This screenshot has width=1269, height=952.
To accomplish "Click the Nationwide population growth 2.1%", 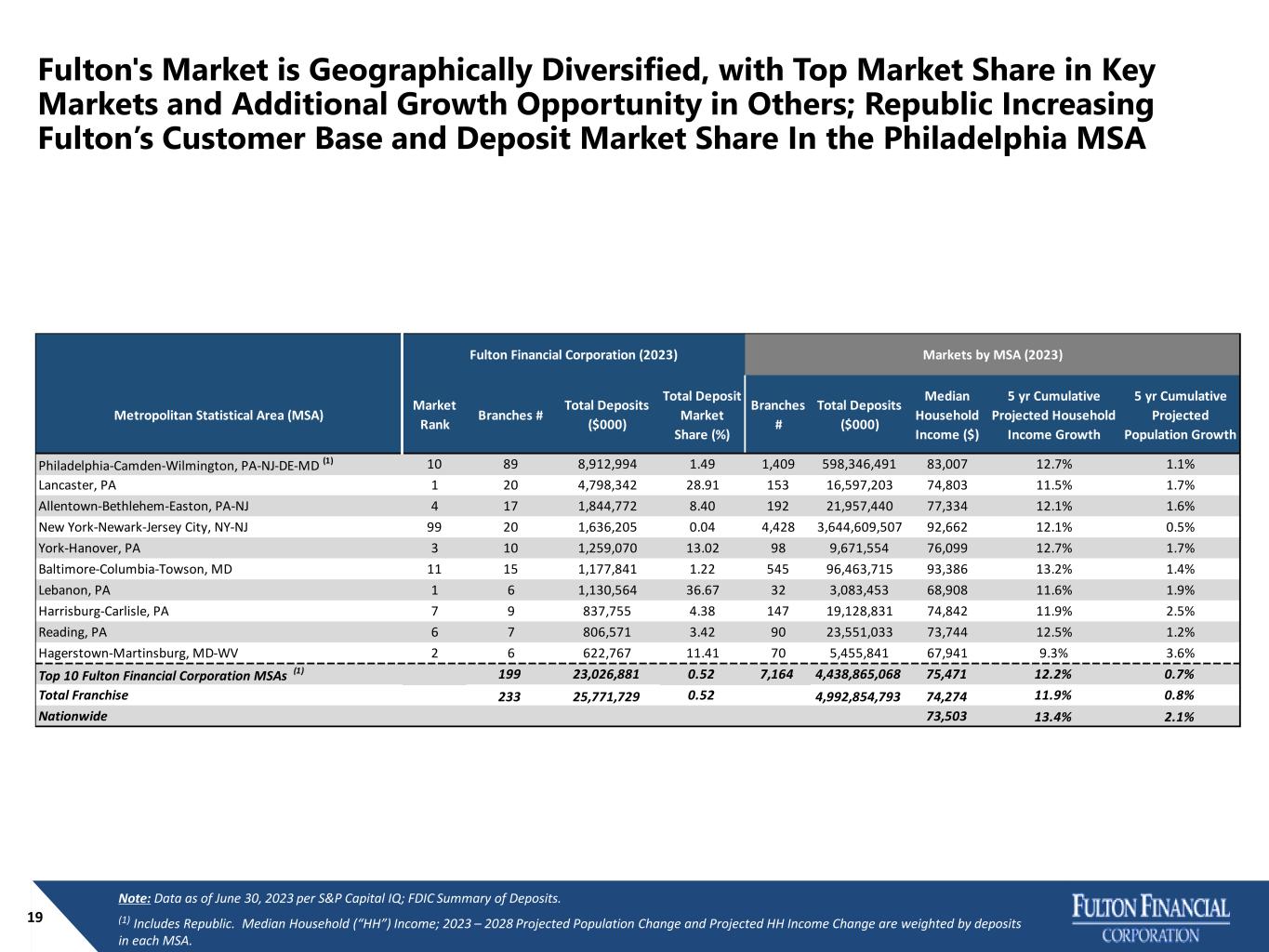I will pos(1180,717).
